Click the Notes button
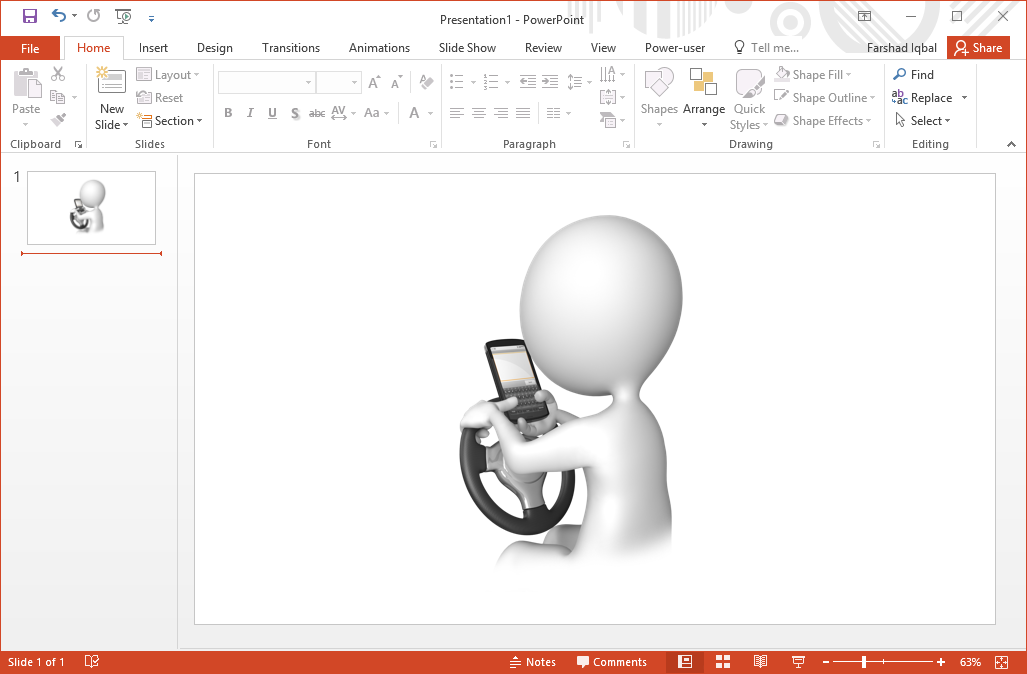 tap(533, 661)
